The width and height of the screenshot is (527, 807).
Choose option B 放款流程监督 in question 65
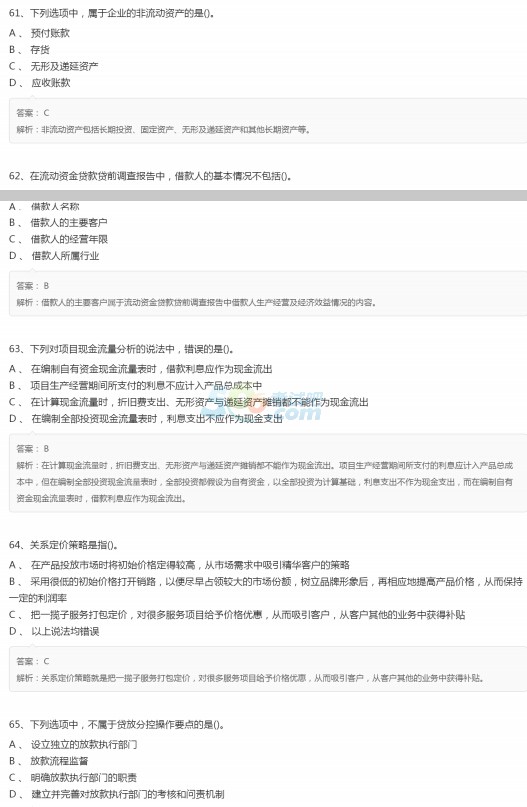(x=48, y=761)
